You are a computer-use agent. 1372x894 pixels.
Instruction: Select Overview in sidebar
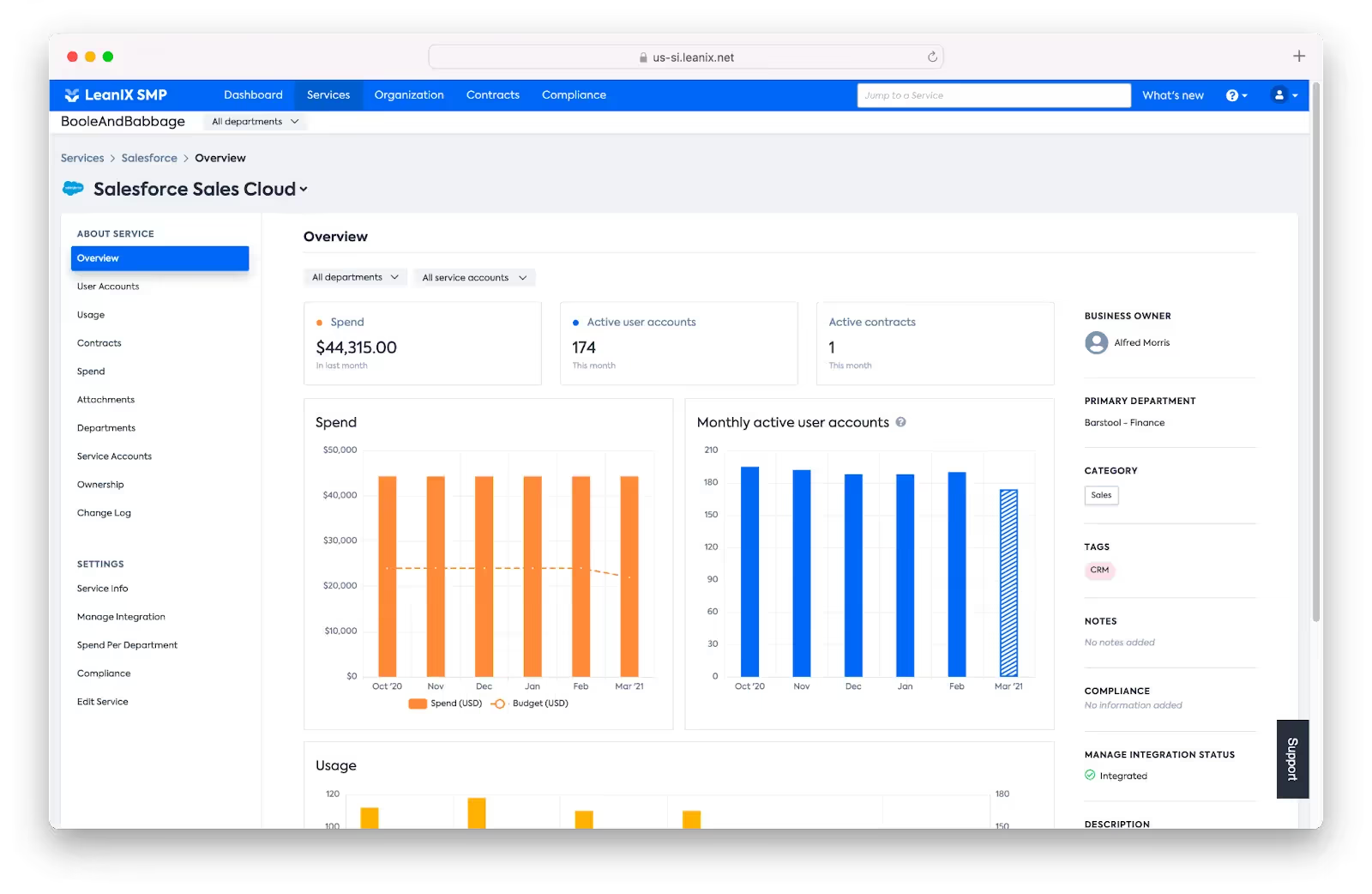pos(159,258)
